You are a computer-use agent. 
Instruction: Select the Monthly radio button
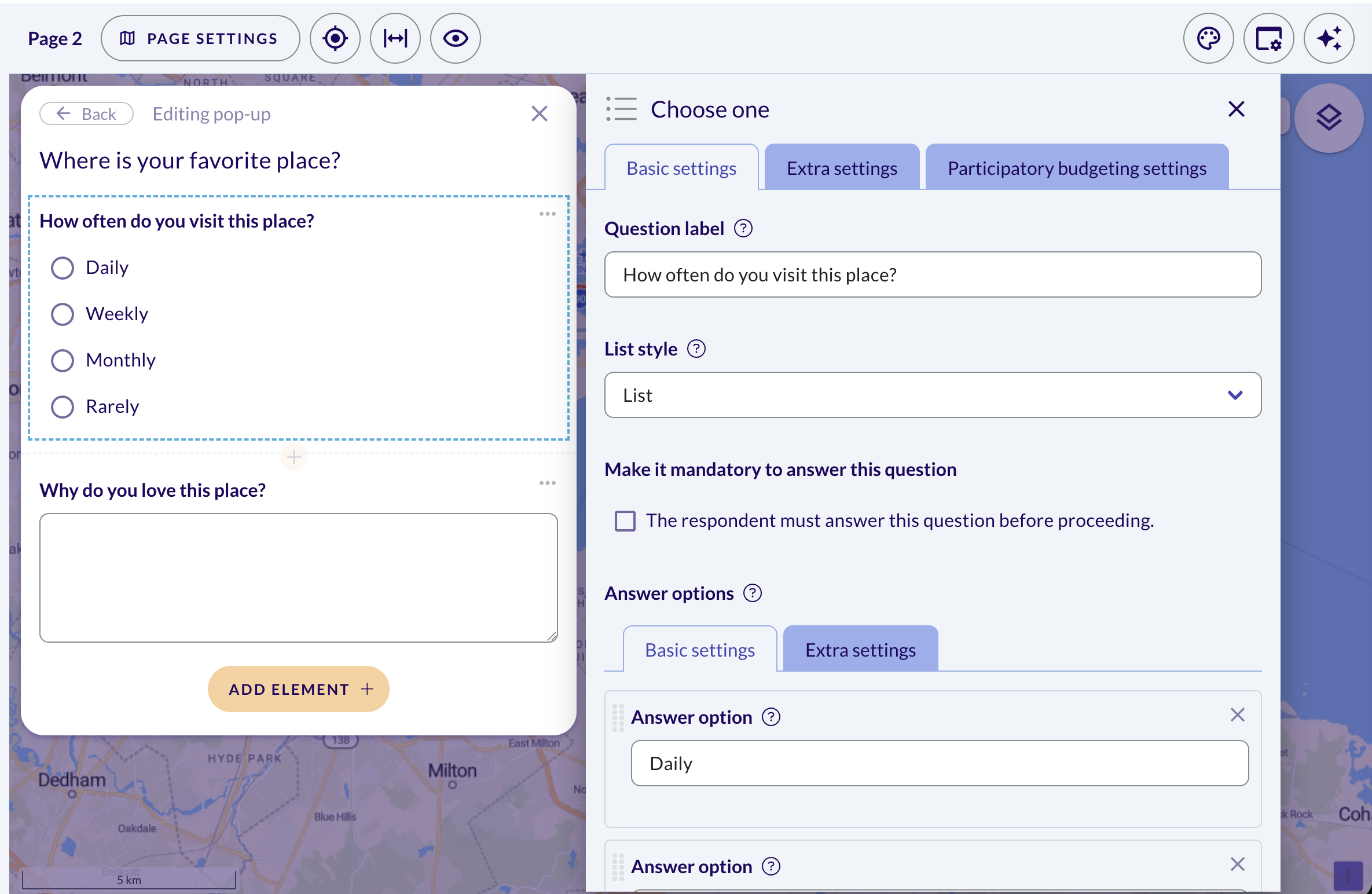[63, 361]
